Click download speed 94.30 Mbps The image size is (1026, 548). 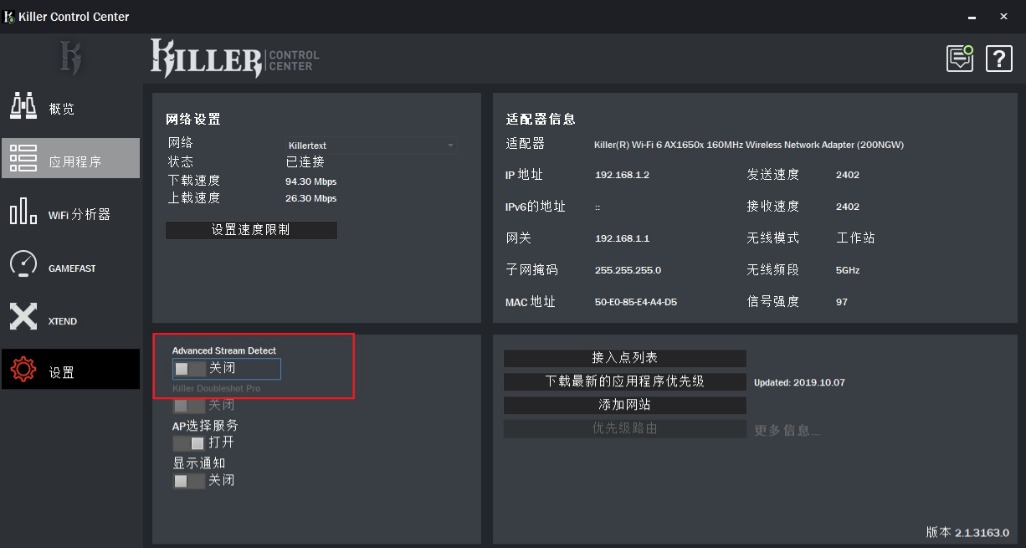coord(311,181)
